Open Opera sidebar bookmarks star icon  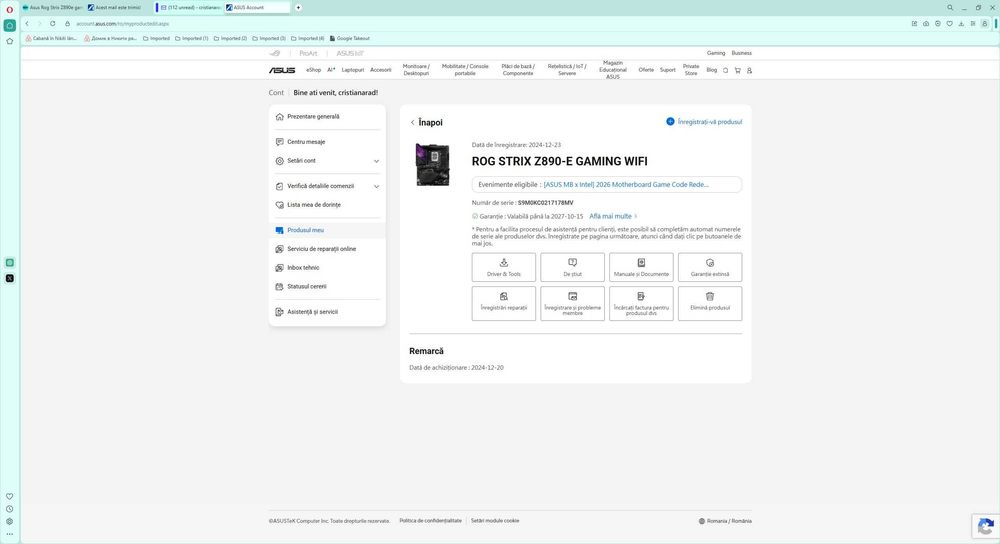click(x=10, y=41)
